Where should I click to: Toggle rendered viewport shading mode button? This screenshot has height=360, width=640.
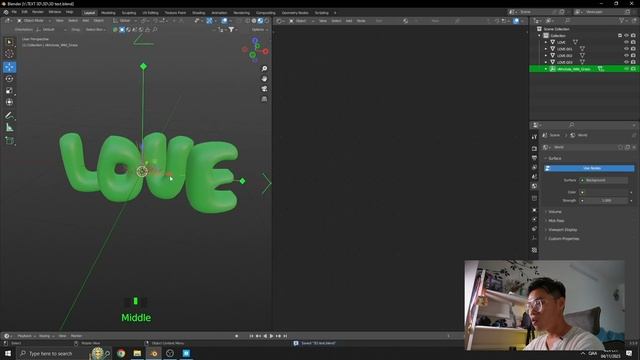coord(267,20)
